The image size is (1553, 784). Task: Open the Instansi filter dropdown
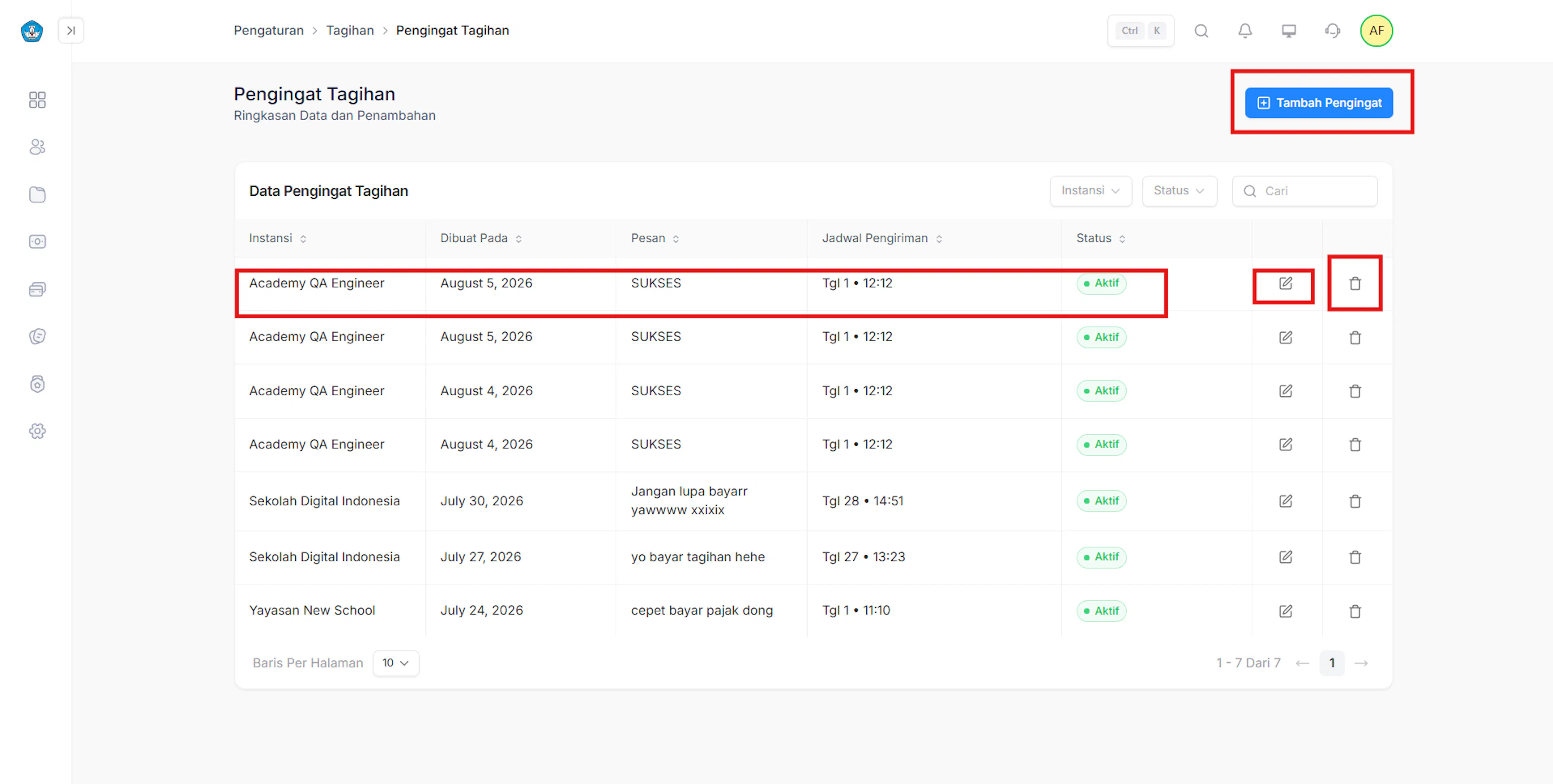(x=1091, y=191)
